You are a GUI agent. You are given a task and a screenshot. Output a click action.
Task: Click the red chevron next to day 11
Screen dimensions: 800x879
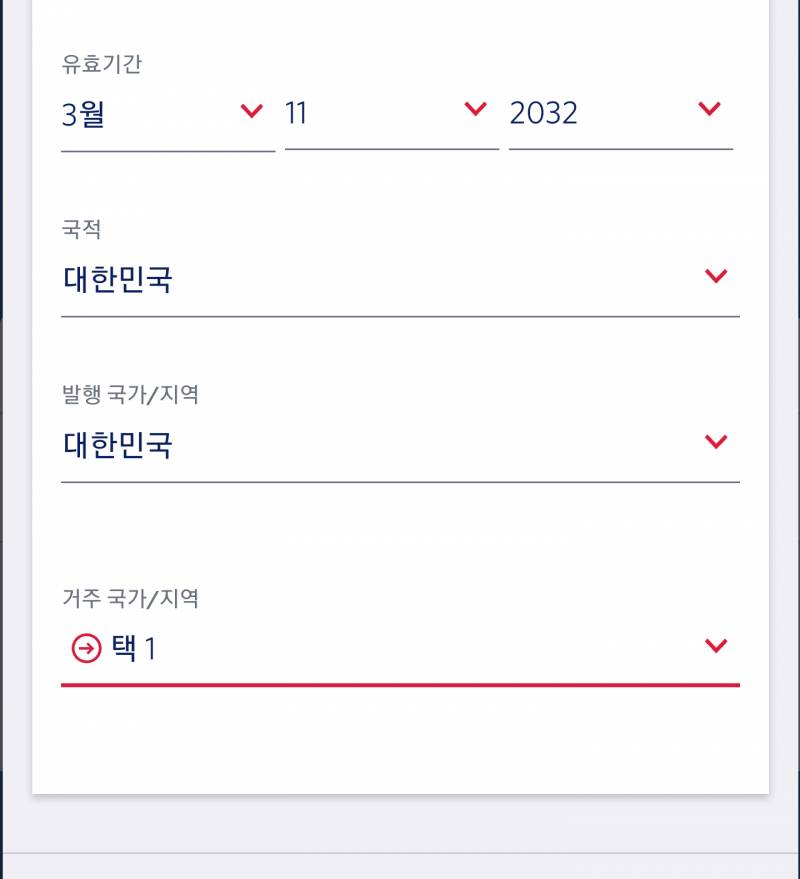pyautogui.click(x=475, y=108)
